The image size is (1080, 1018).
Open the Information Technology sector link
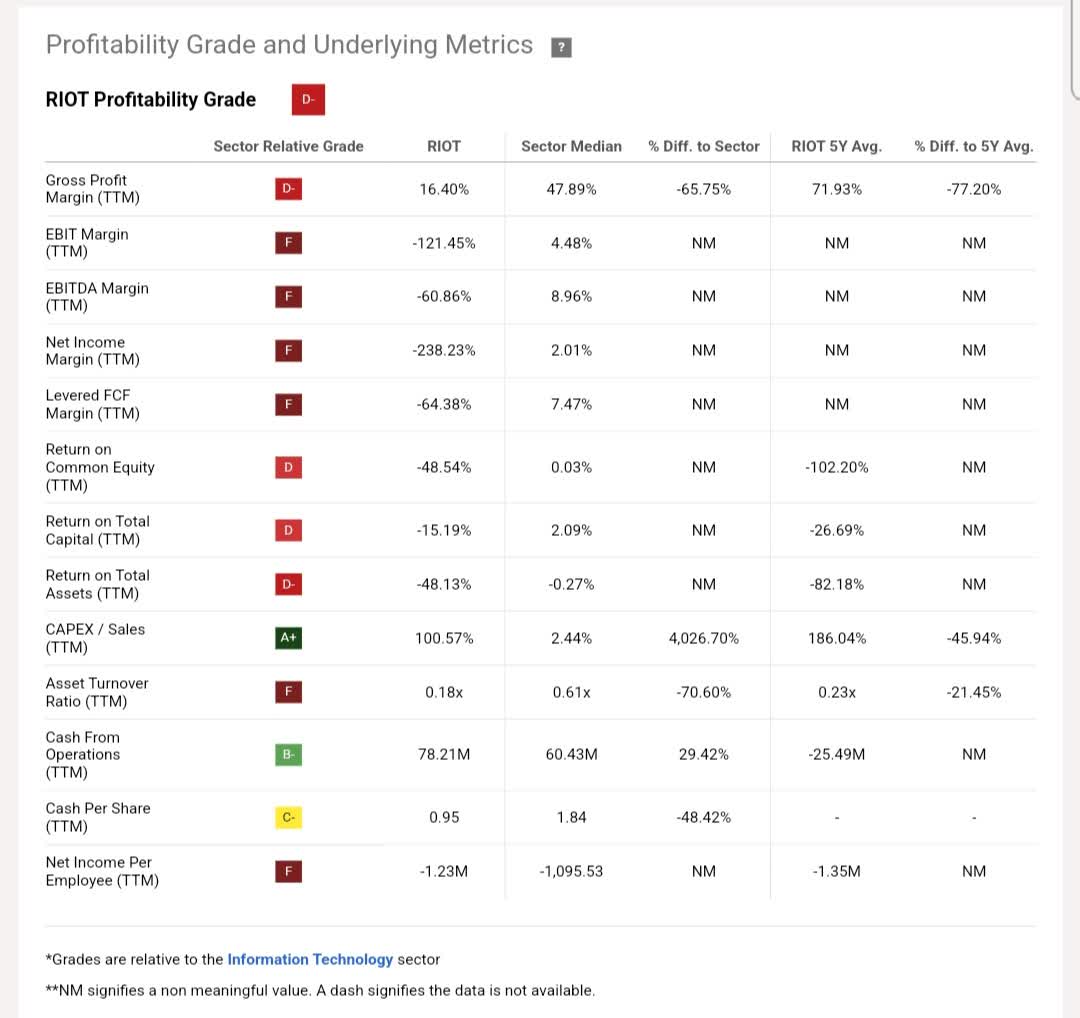(x=310, y=959)
